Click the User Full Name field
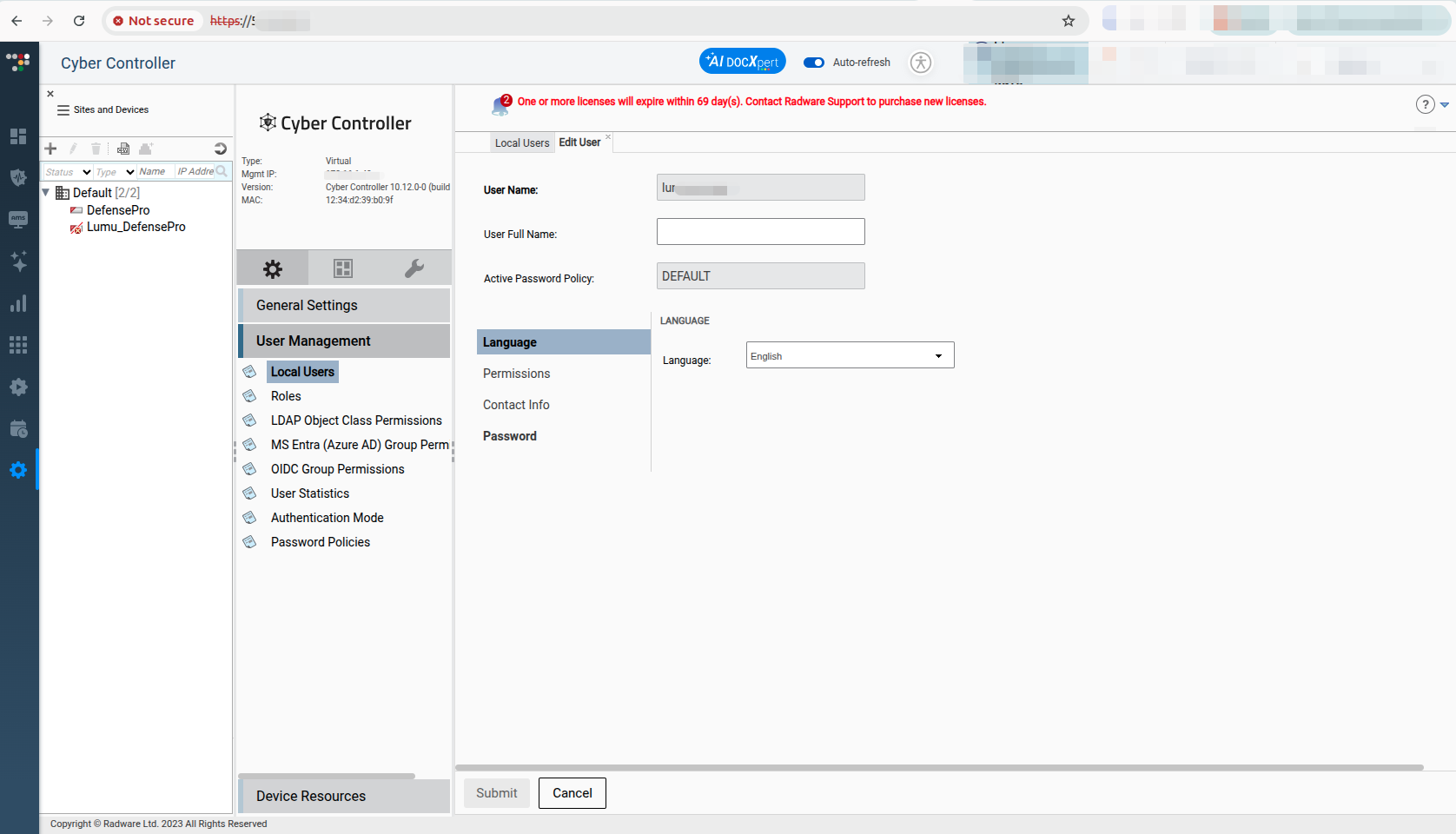Screen dimensions: 1456x834 point(760,232)
